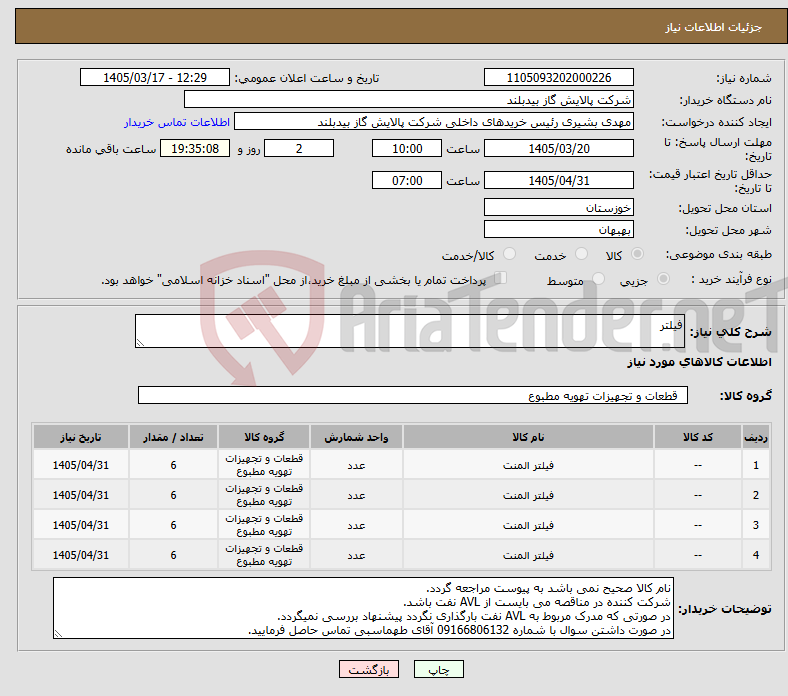The width and height of the screenshot is (788, 696).
Task: Select the کالا radio button
Action: 637,254
